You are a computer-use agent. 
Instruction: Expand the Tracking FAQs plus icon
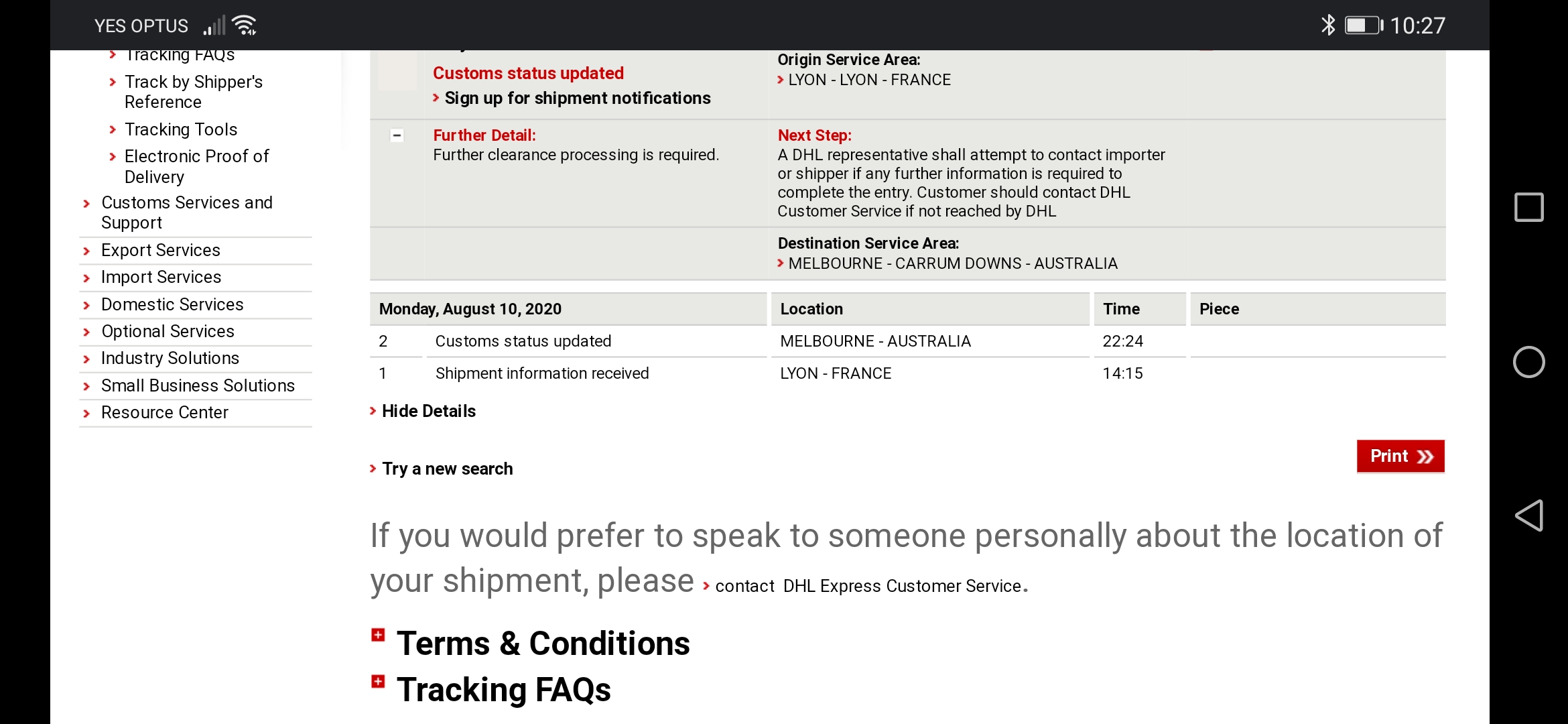click(x=379, y=682)
